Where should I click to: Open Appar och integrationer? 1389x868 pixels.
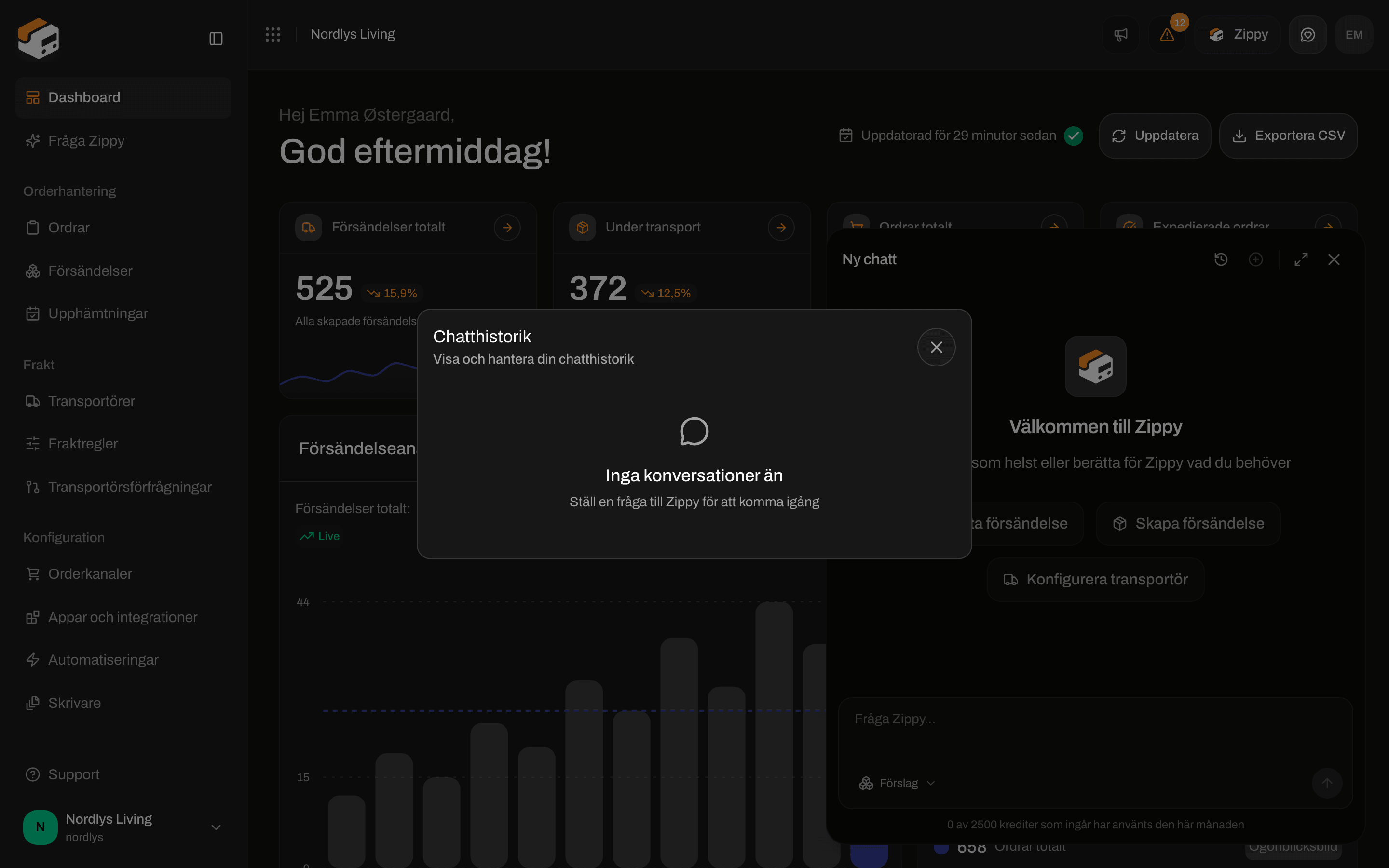123,617
